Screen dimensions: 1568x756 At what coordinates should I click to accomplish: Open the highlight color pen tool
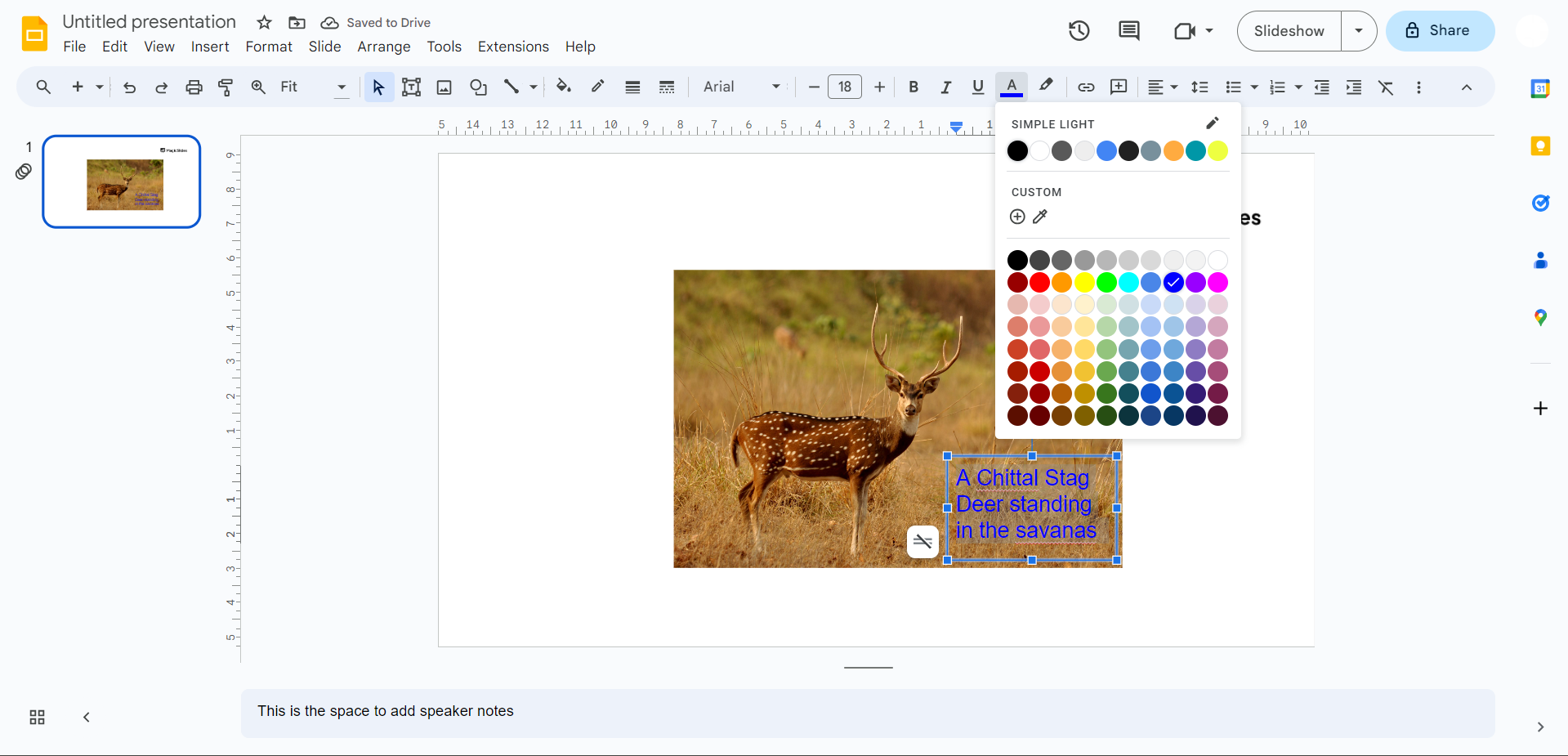[1046, 86]
